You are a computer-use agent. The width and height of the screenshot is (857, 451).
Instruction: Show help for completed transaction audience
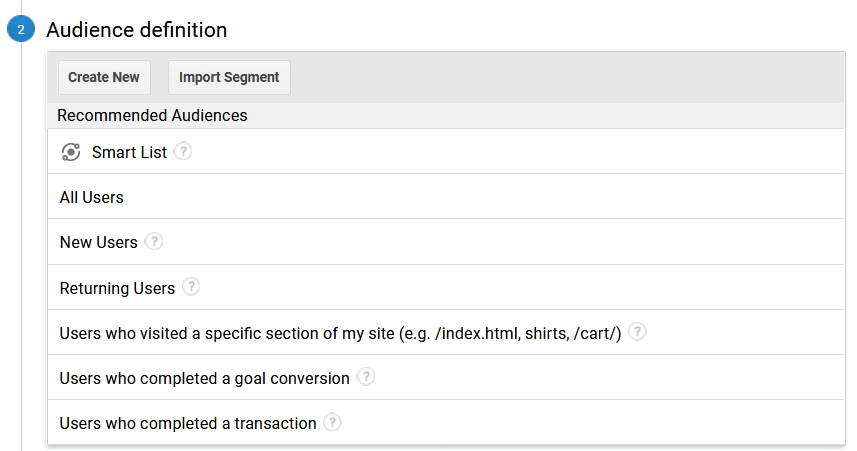[332, 422]
